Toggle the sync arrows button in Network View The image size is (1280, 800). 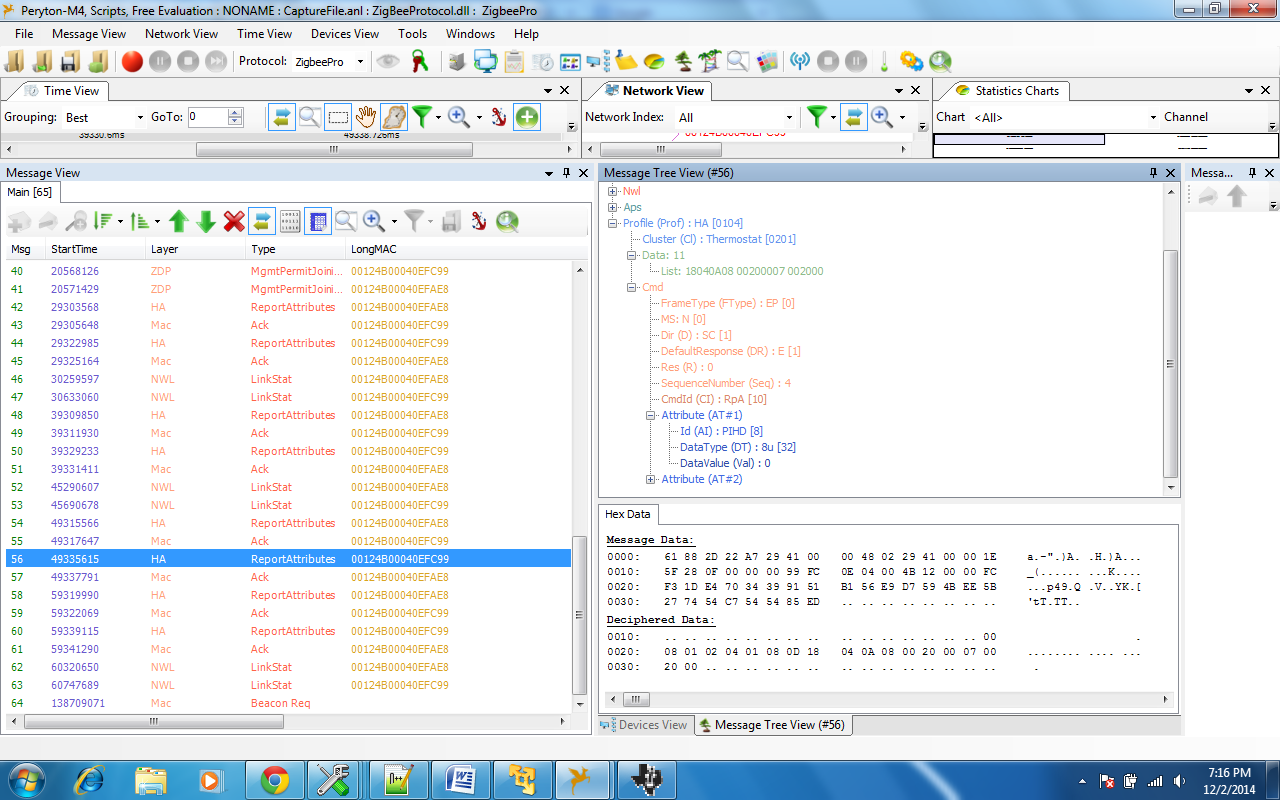pos(853,117)
